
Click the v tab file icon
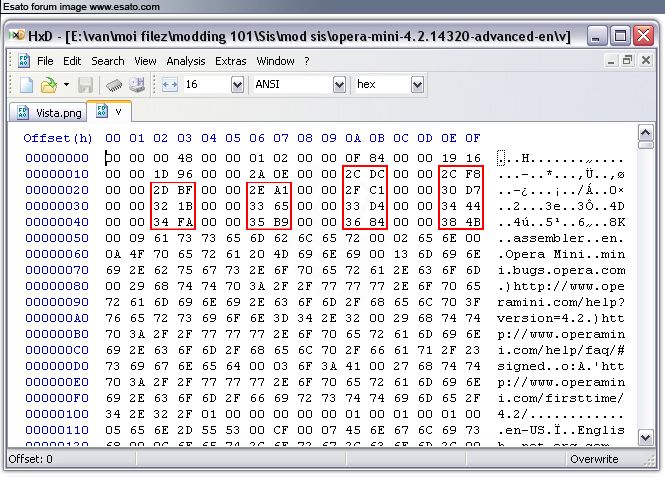click(x=102, y=111)
